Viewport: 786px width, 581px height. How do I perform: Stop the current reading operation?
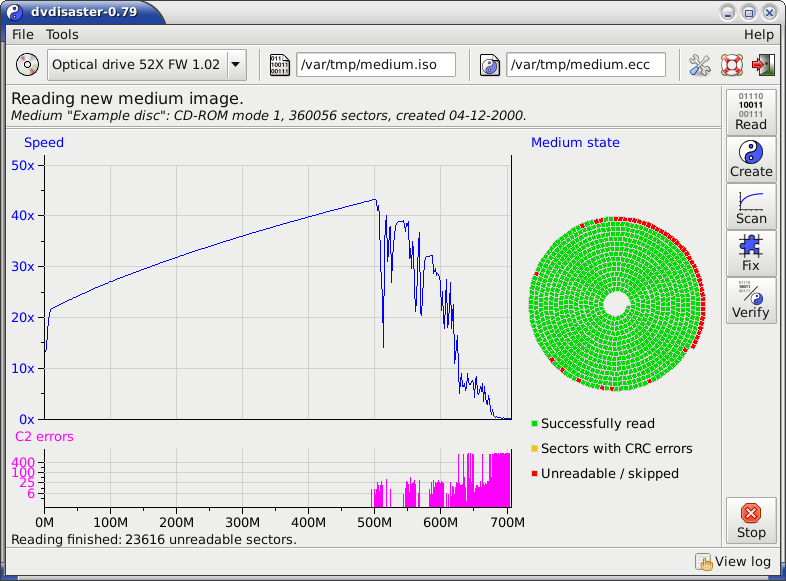pos(750,520)
